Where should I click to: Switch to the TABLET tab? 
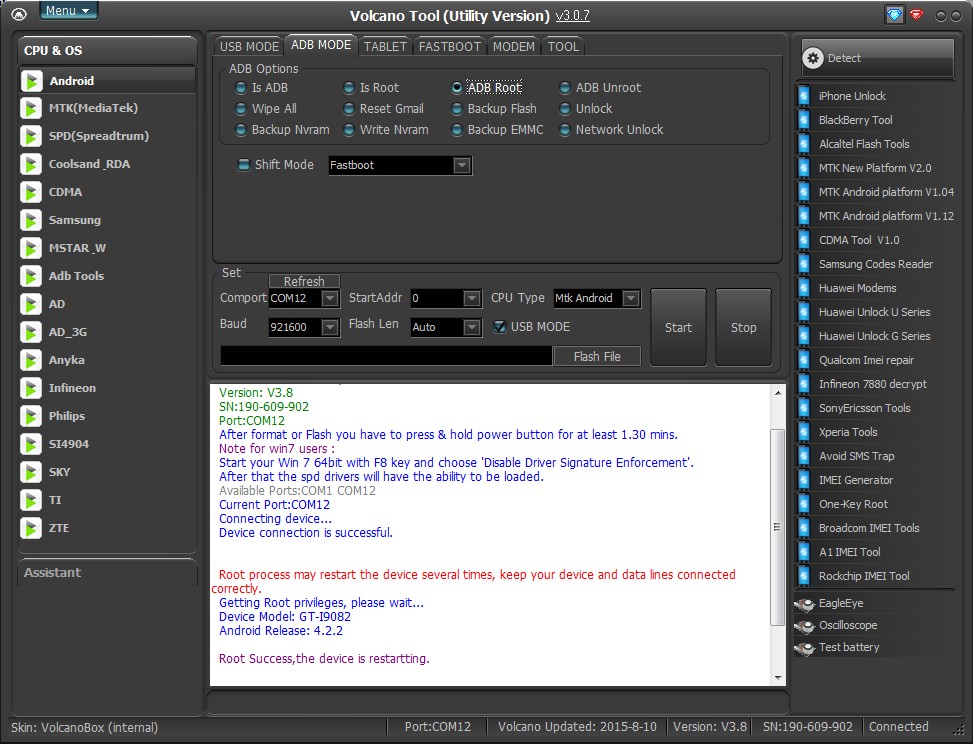point(385,47)
